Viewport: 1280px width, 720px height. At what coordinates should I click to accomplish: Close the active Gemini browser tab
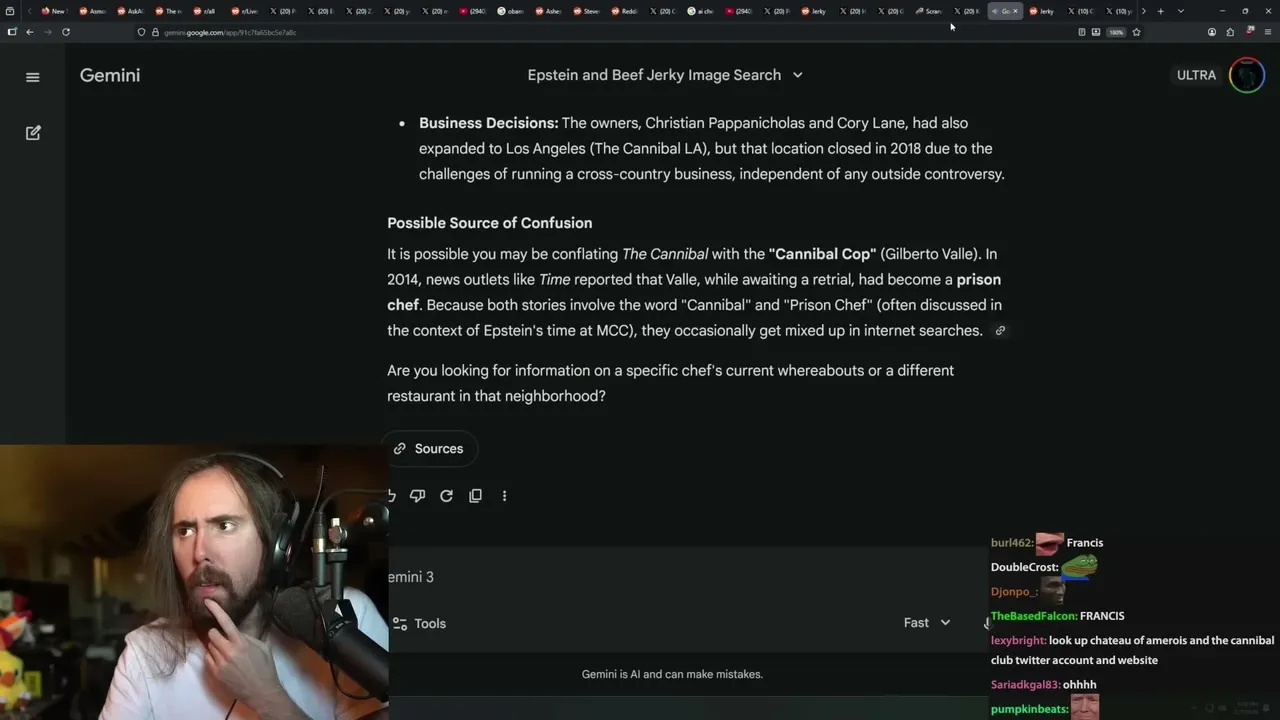click(1015, 11)
